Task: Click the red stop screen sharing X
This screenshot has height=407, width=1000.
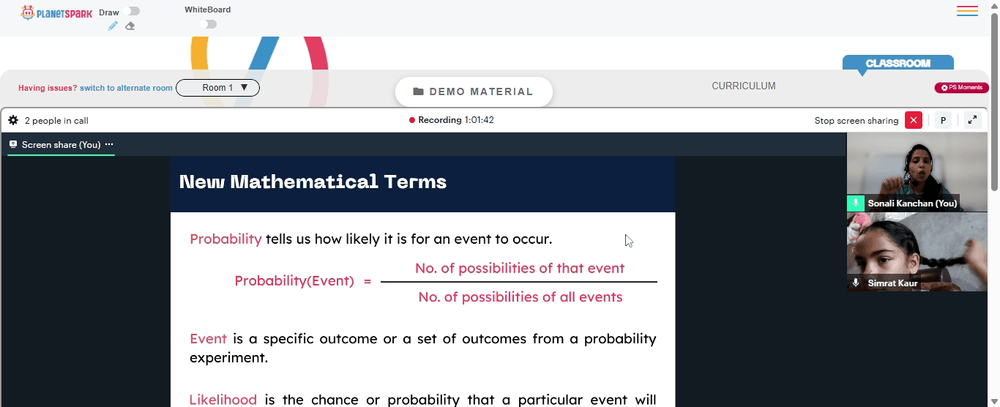Action: point(913,120)
